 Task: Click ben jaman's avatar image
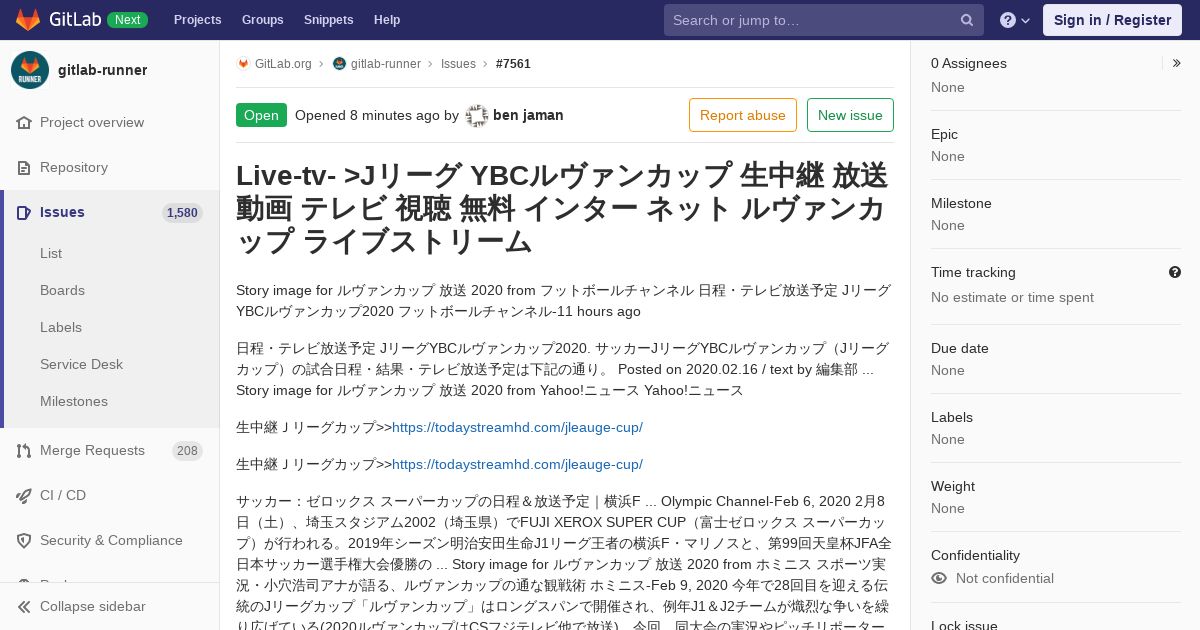477,115
